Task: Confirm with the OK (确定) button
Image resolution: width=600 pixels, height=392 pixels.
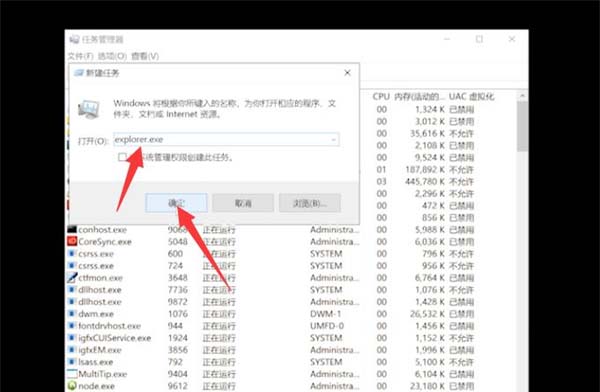Action: 176,203
